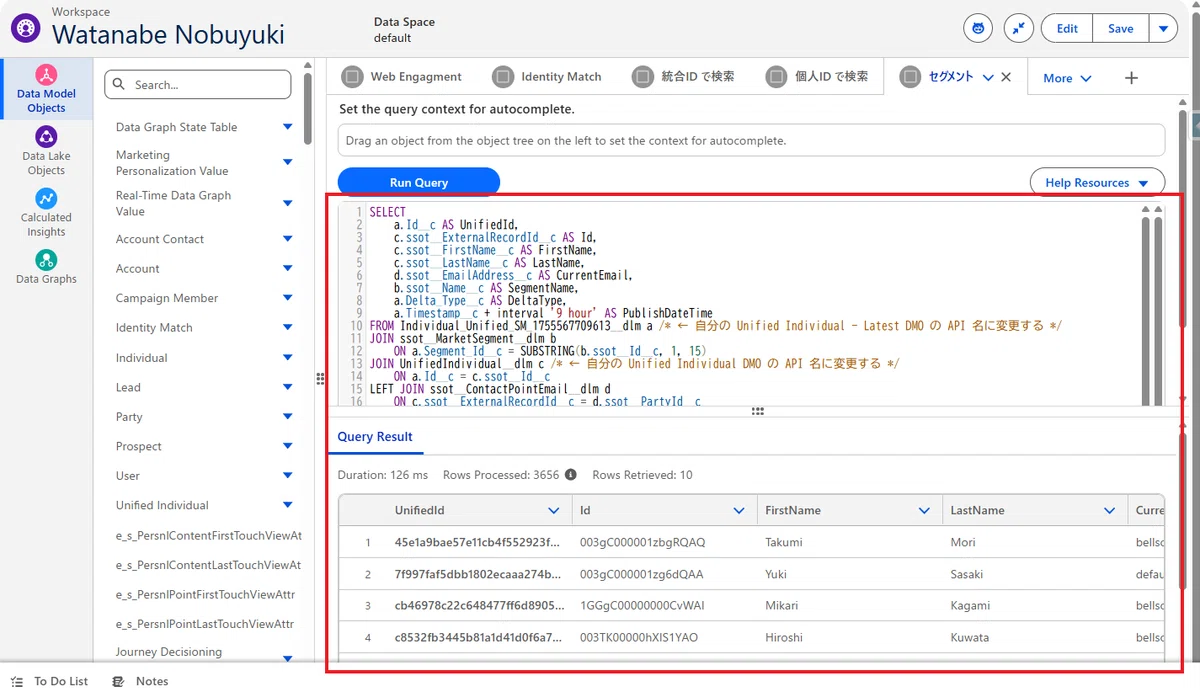Open the LastName column menu

click(1109, 511)
